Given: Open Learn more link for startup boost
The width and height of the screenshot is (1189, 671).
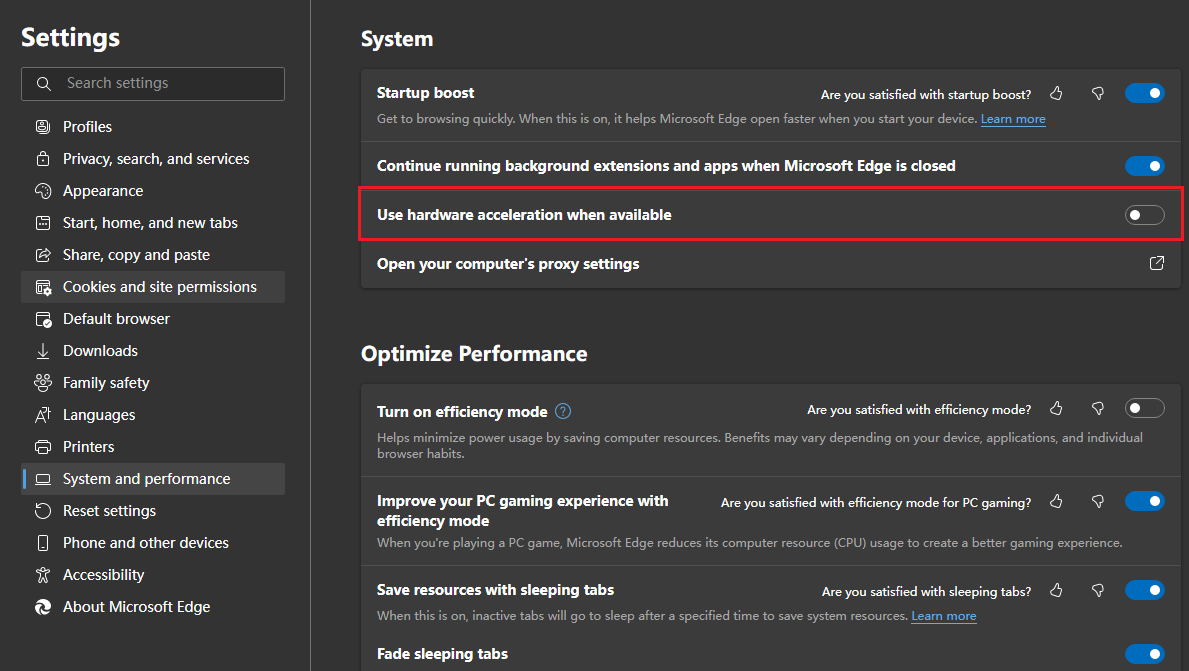Looking at the screenshot, I should pos(1013,119).
